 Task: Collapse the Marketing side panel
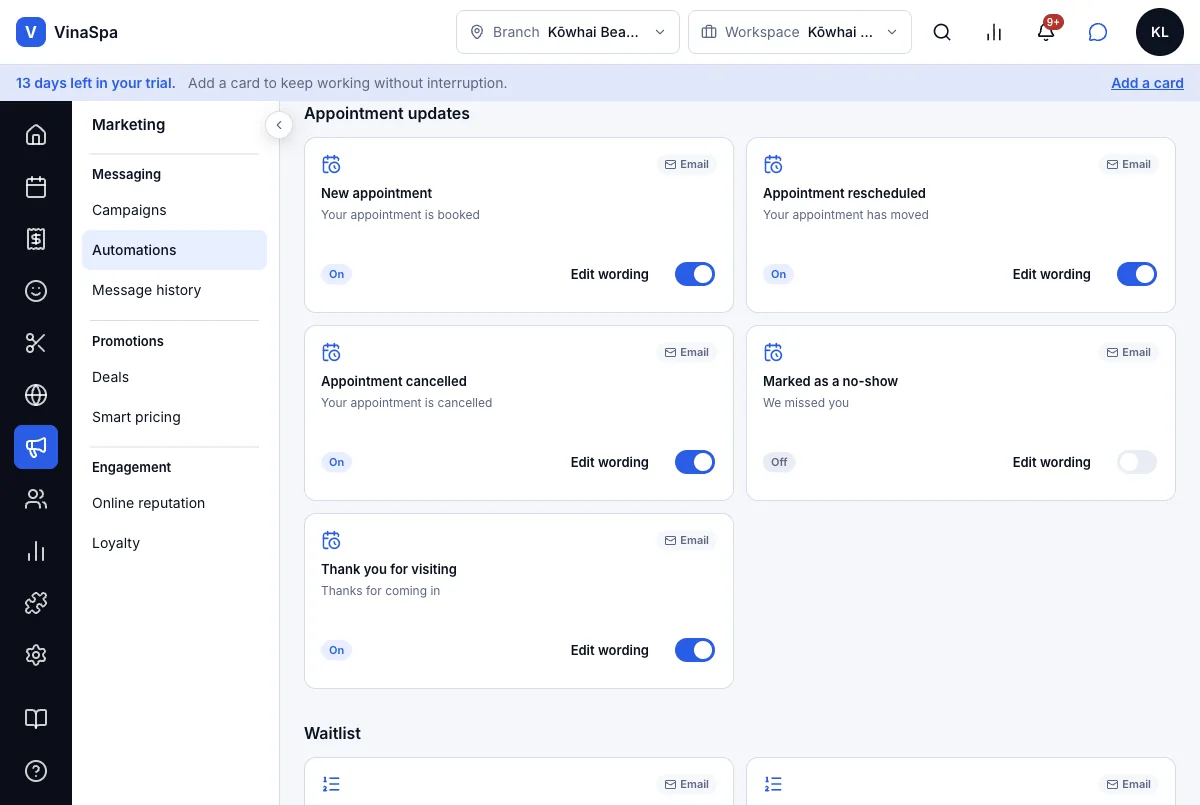[279, 125]
